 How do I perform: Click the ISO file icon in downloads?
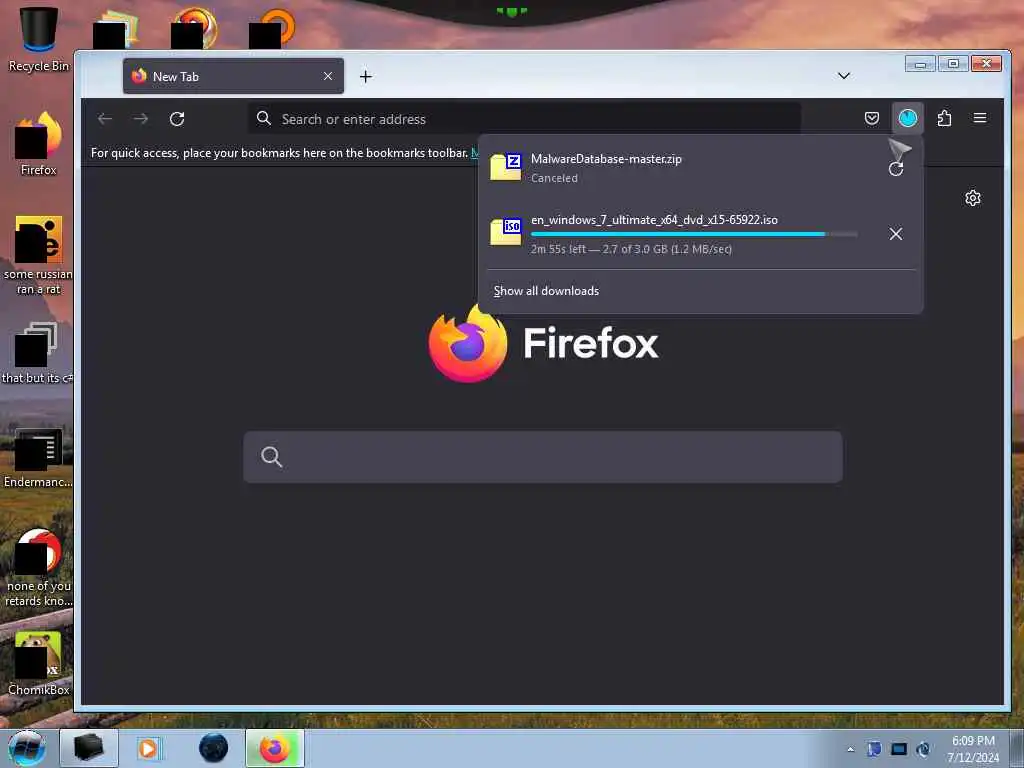pyautogui.click(x=506, y=232)
